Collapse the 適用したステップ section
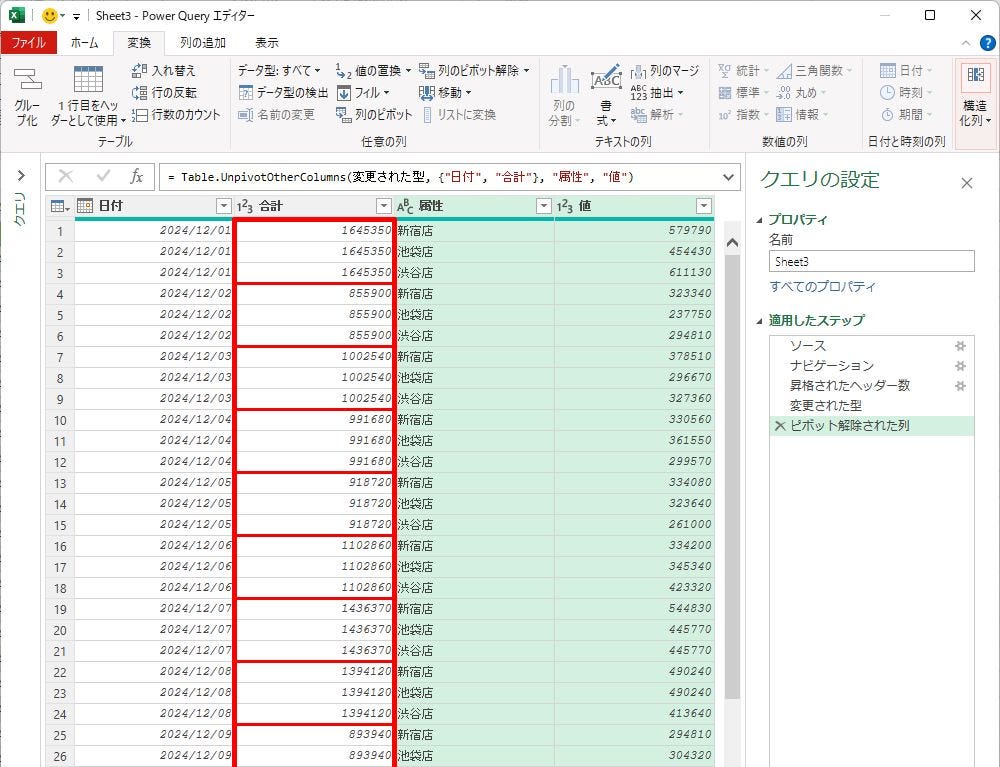 (759, 321)
